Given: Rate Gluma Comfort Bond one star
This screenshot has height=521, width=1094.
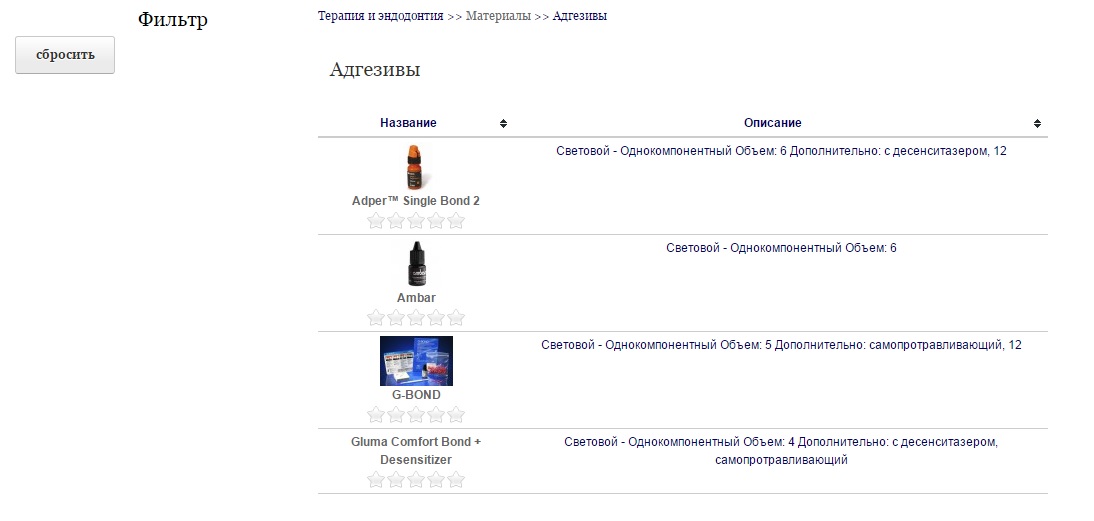Looking at the screenshot, I should point(376,480).
